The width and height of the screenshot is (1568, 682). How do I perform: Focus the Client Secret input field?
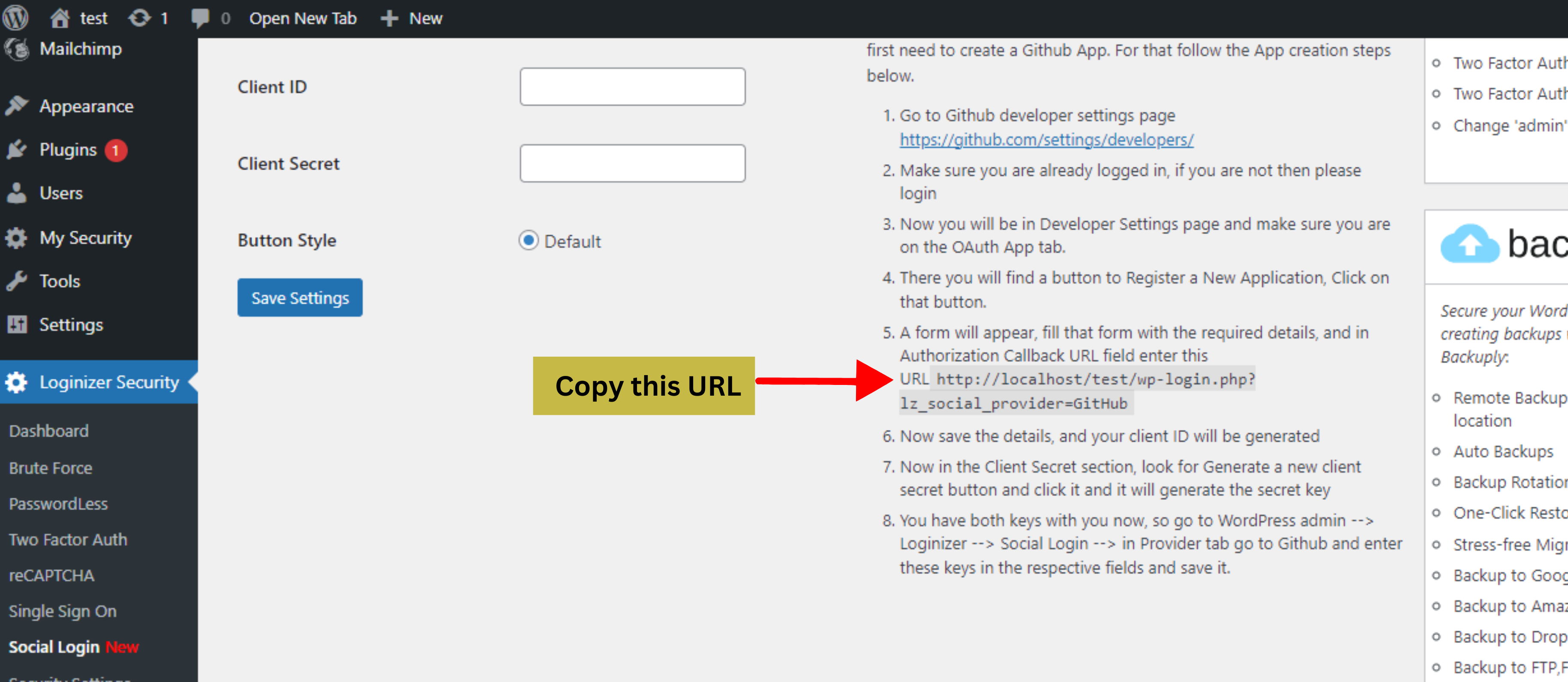[632, 163]
